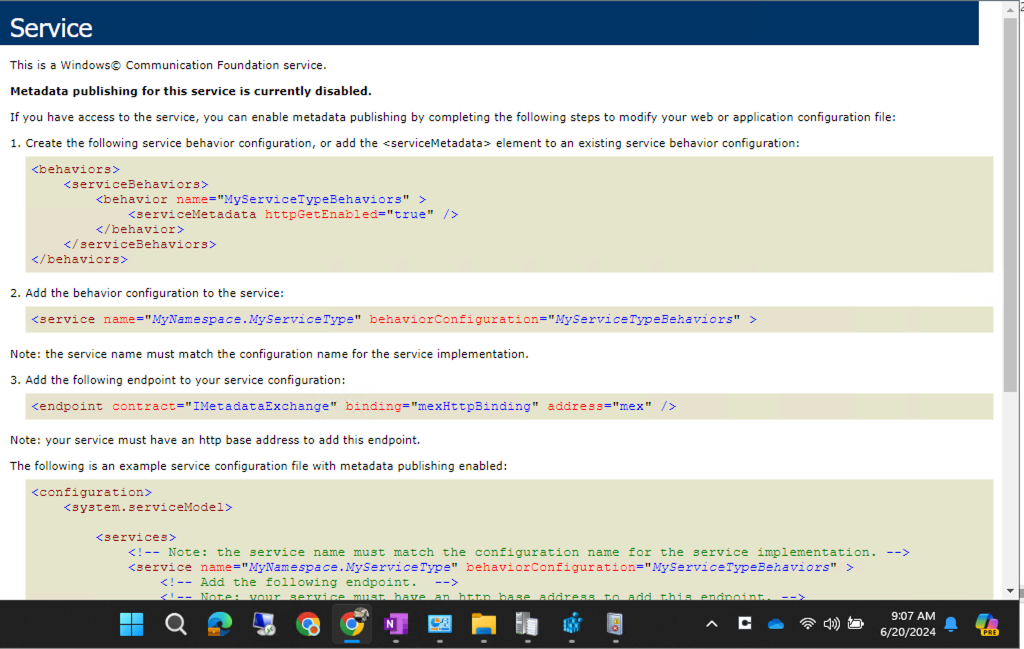Click "2. Add the behavior configuration to the service:"

147,293
